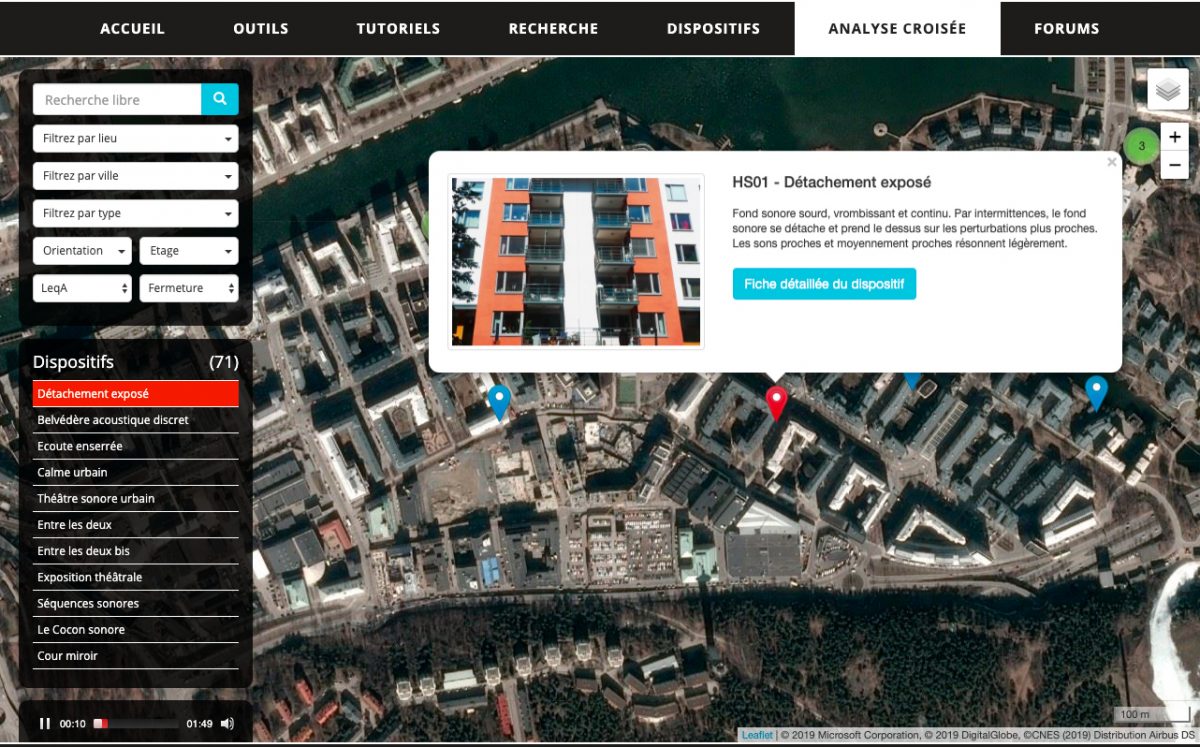Click the orange building thumbnail photo
1200x747 pixels.
click(x=576, y=261)
